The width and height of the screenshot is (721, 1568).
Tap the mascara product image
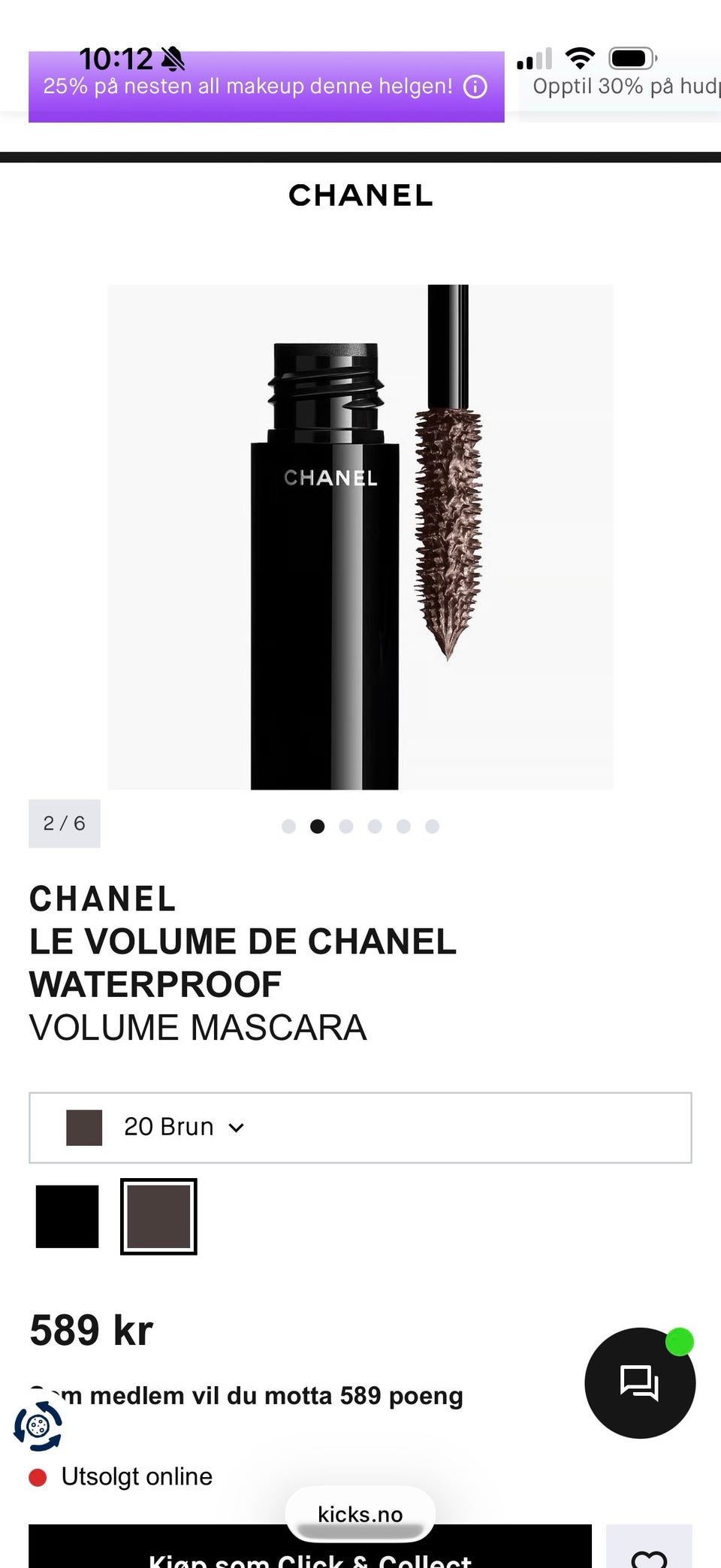[360, 536]
